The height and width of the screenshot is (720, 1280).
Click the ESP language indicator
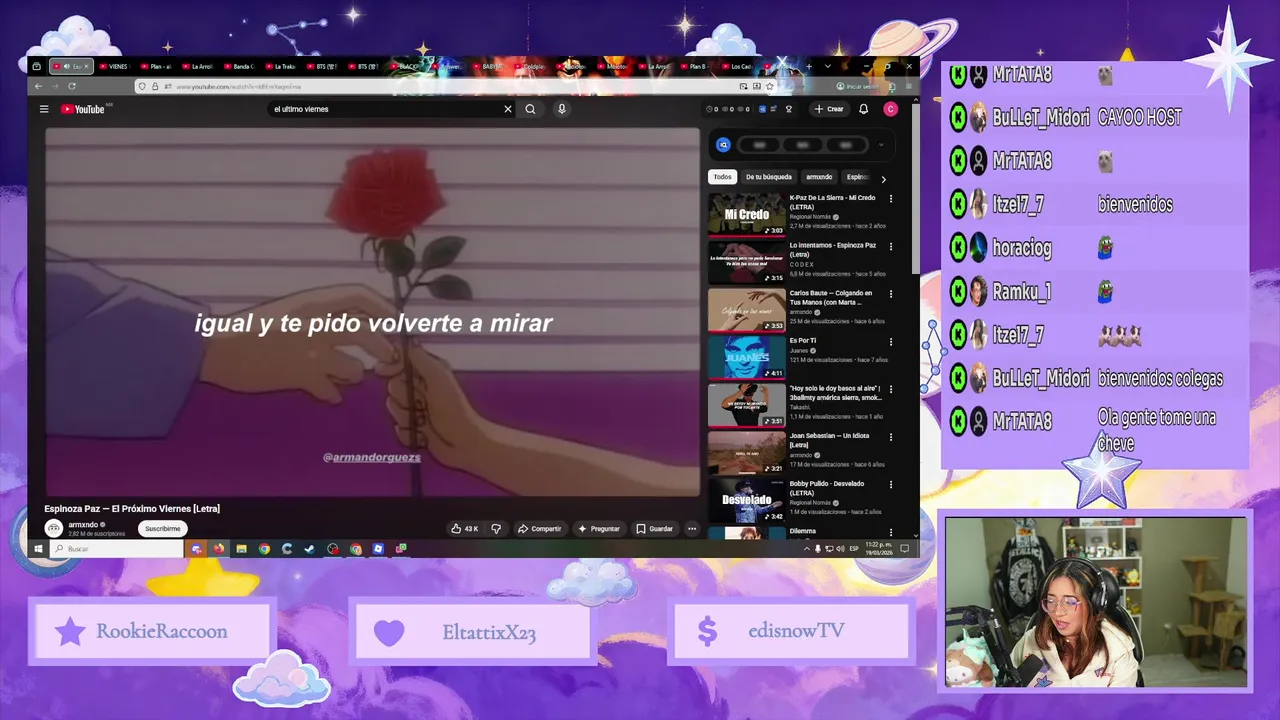(x=854, y=548)
